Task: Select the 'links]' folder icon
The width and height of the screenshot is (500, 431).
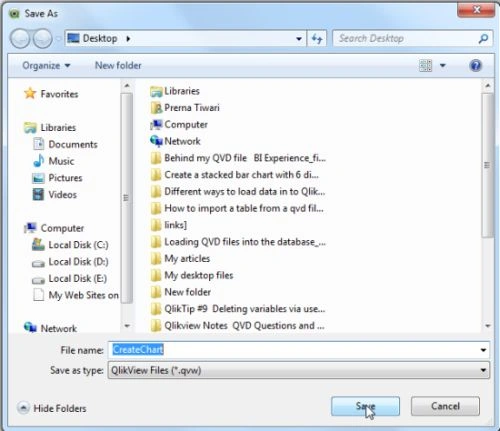Action: pyautogui.click(x=156, y=225)
